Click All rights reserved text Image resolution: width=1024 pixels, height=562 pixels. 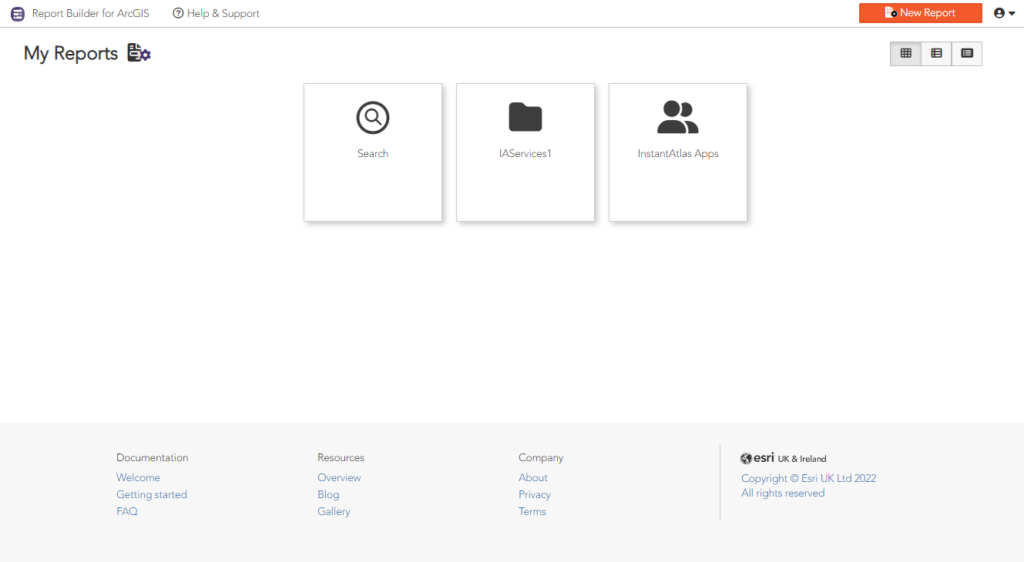782,493
